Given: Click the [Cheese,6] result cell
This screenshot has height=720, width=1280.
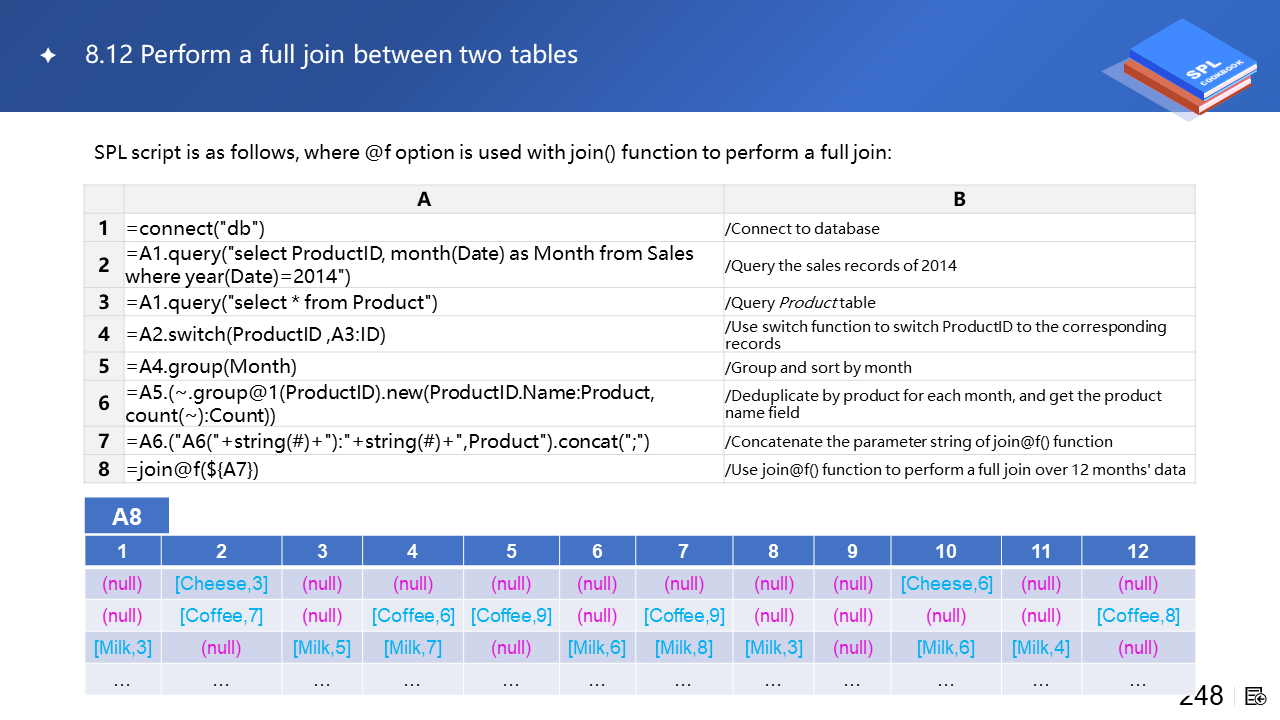Looking at the screenshot, I should 946,584.
